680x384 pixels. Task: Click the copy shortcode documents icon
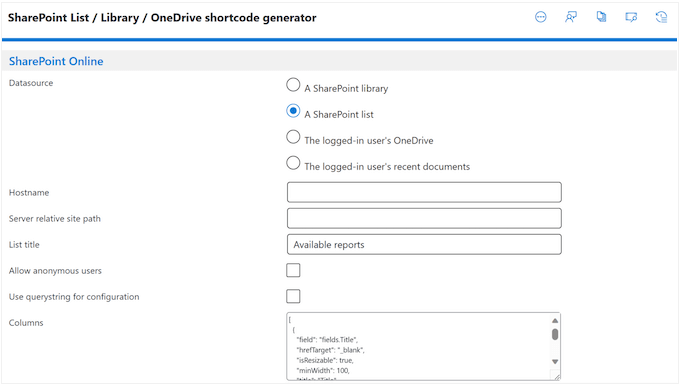click(x=601, y=17)
